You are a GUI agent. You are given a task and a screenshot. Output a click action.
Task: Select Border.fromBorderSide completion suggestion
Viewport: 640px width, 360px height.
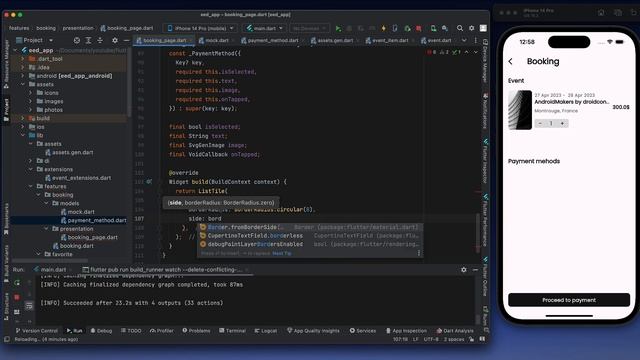(x=310, y=227)
